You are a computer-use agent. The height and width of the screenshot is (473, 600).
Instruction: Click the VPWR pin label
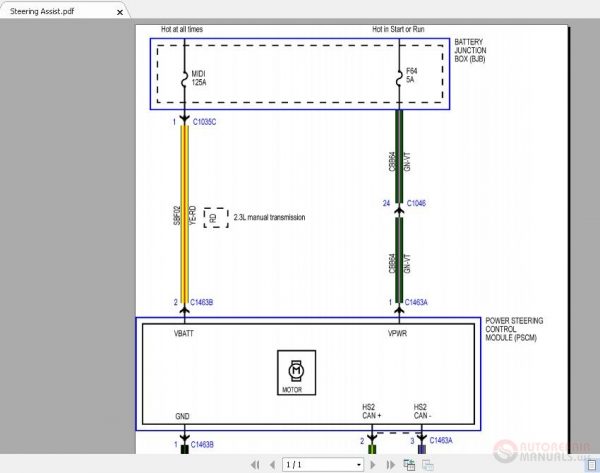coord(398,334)
